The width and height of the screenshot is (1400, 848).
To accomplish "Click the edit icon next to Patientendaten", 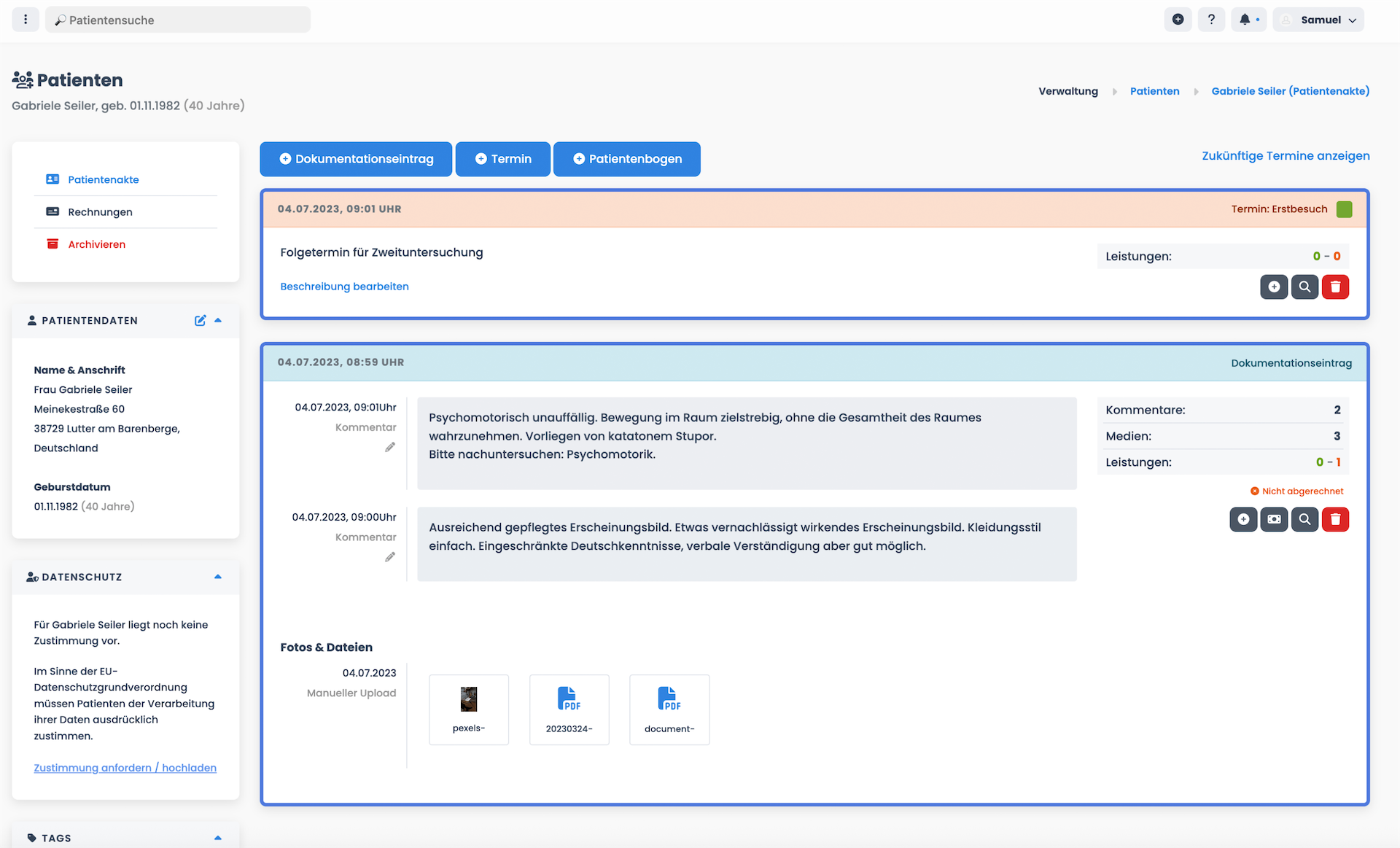I will [200, 320].
